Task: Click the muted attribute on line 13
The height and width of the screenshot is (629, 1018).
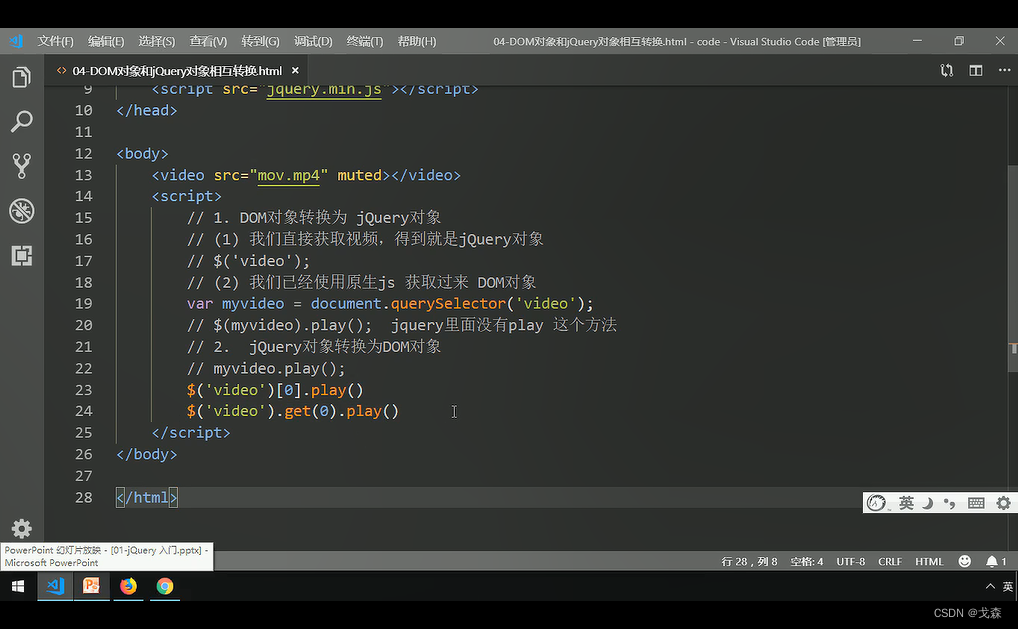Action: [360, 175]
